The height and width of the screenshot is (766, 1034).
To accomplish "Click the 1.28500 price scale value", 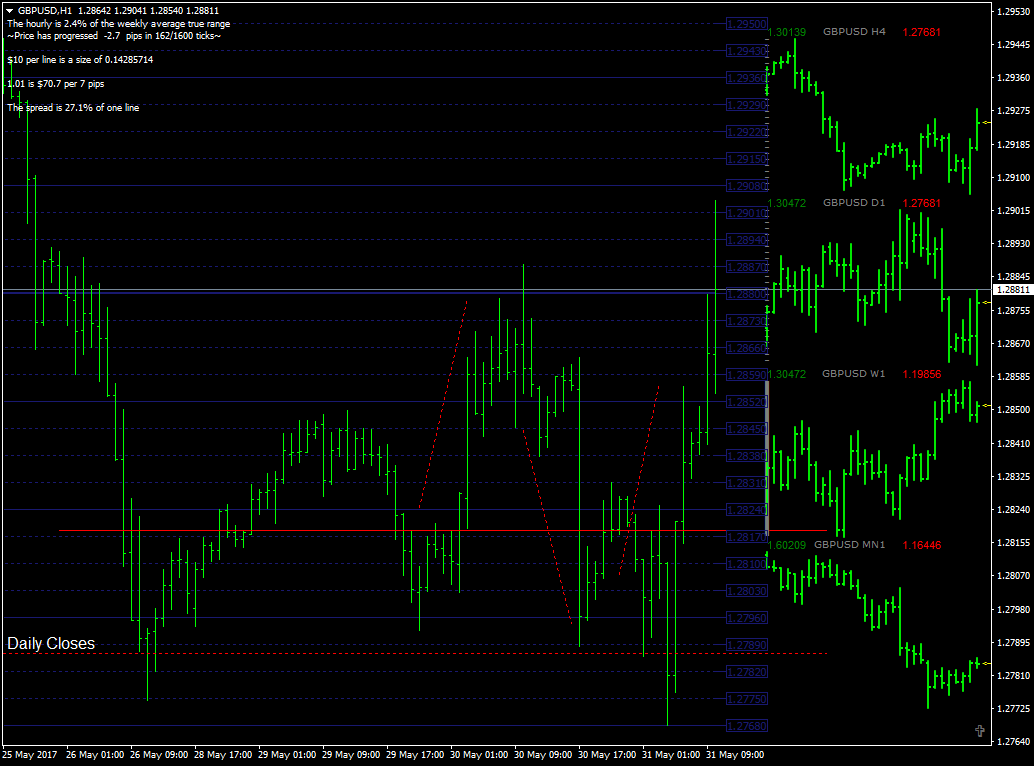I will [x=1014, y=410].
